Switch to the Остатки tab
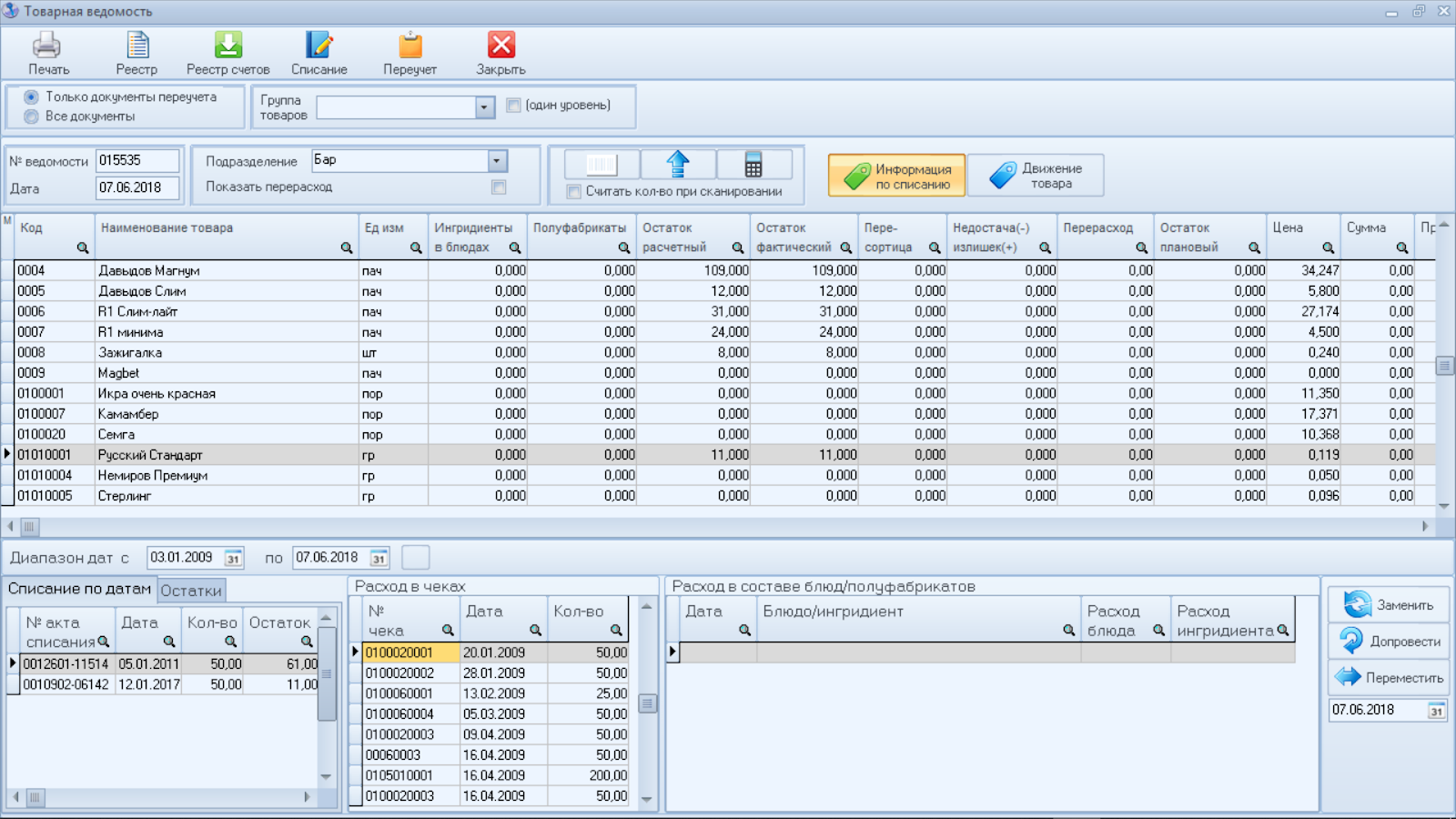This screenshot has width=1456, height=819. [191, 591]
